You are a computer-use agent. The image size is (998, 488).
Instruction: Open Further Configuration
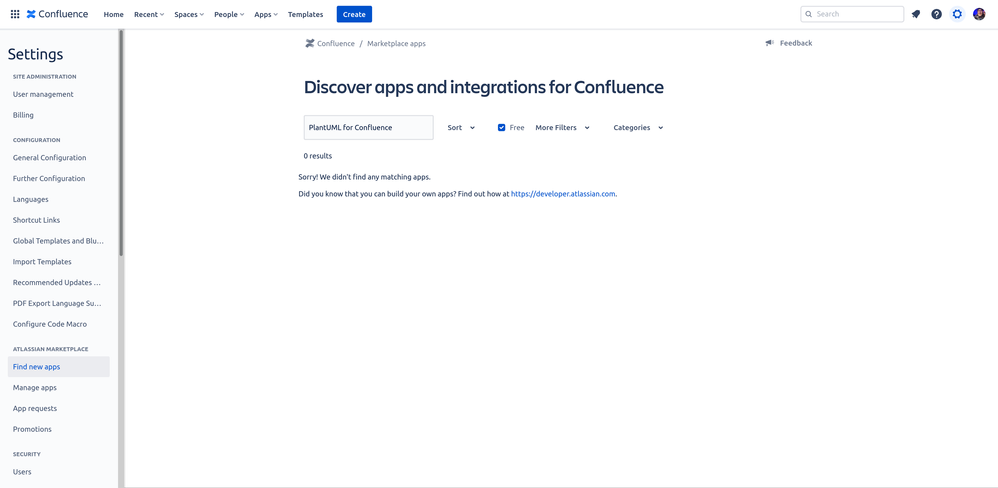click(49, 179)
